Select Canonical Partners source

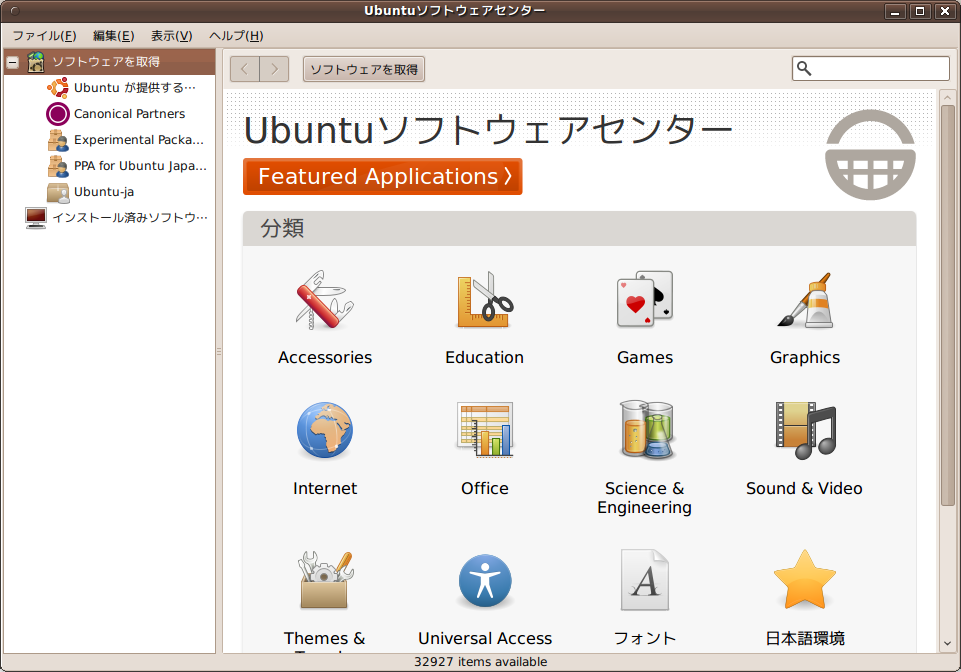(x=129, y=113)
